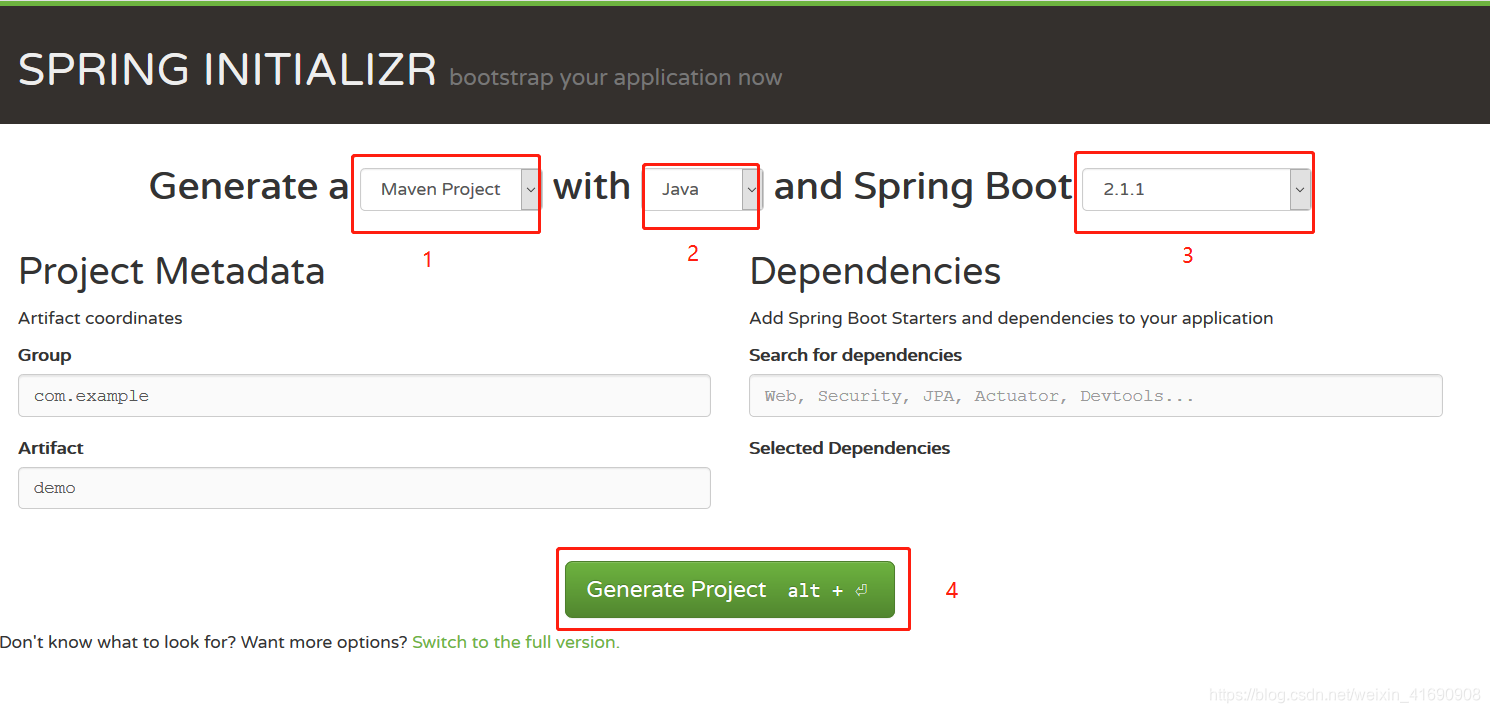Image resolution: width=1490 pixels, height=713 pixels.
Task: Open the Java language dropdown
Action: click(701, 189)
